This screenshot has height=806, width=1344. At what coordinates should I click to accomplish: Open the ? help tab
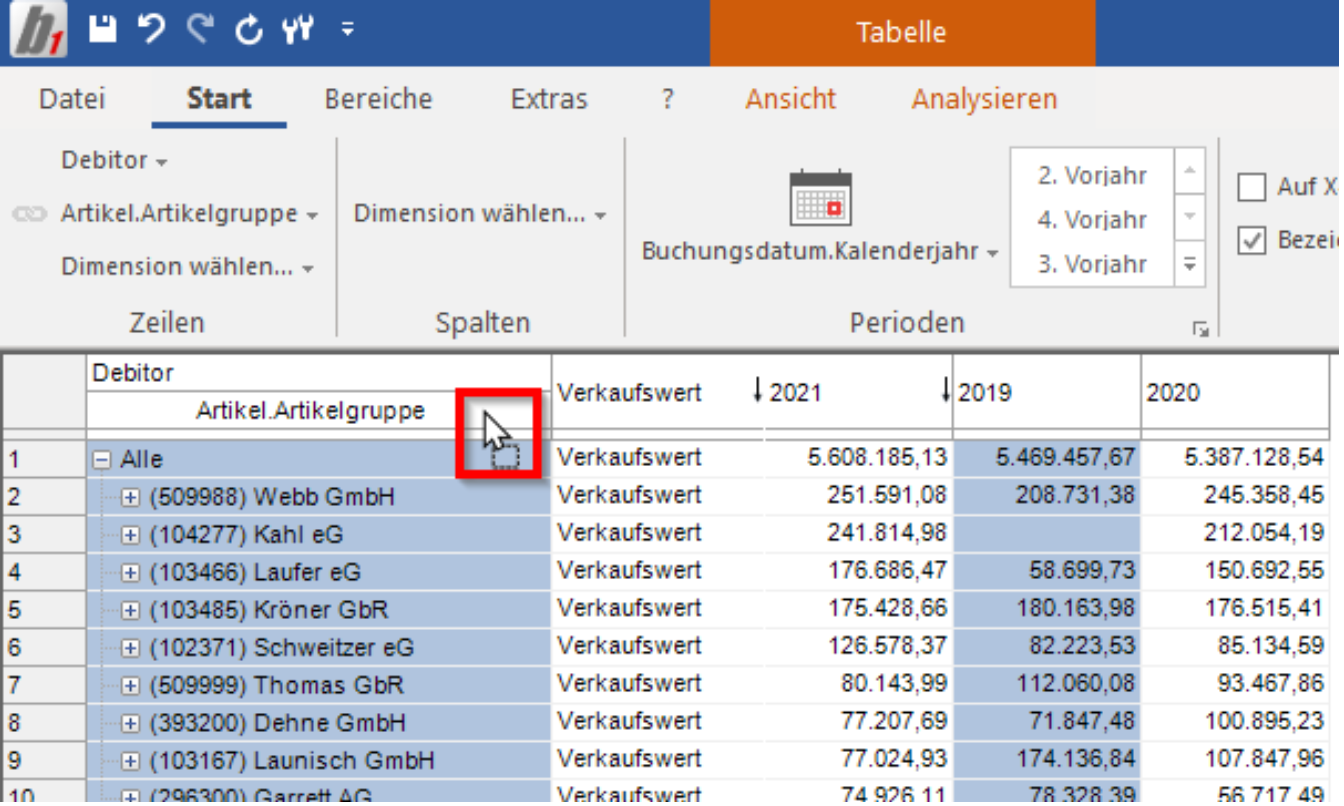tap(667, 99)
